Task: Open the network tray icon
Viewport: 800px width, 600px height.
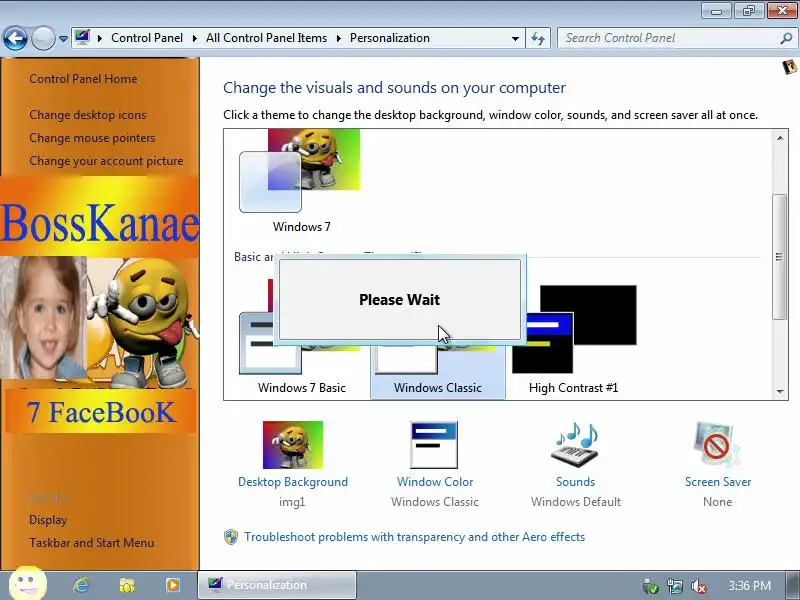Action: (674, 586)
